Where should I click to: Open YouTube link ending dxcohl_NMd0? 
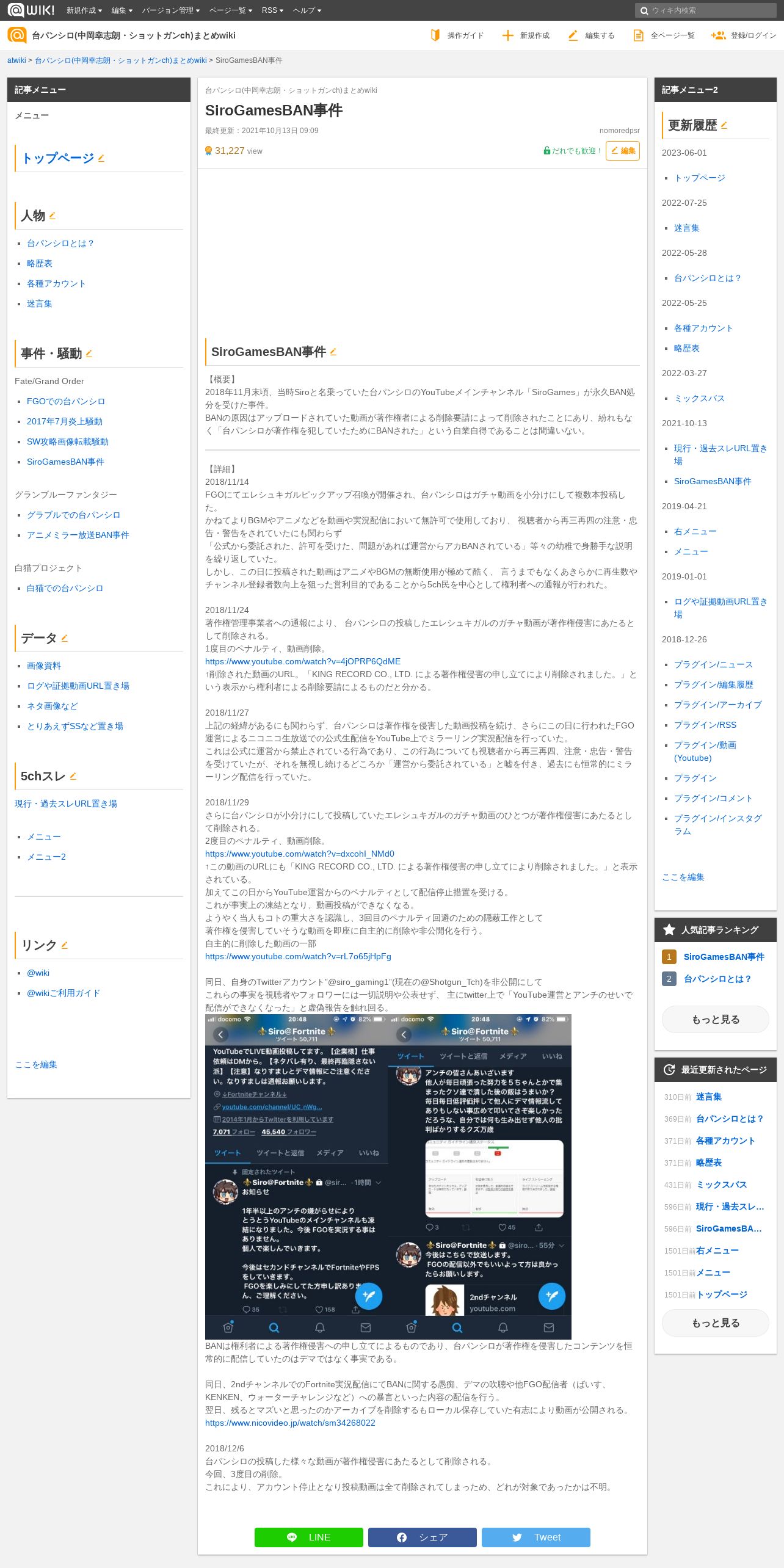click(x=300, y=854)
